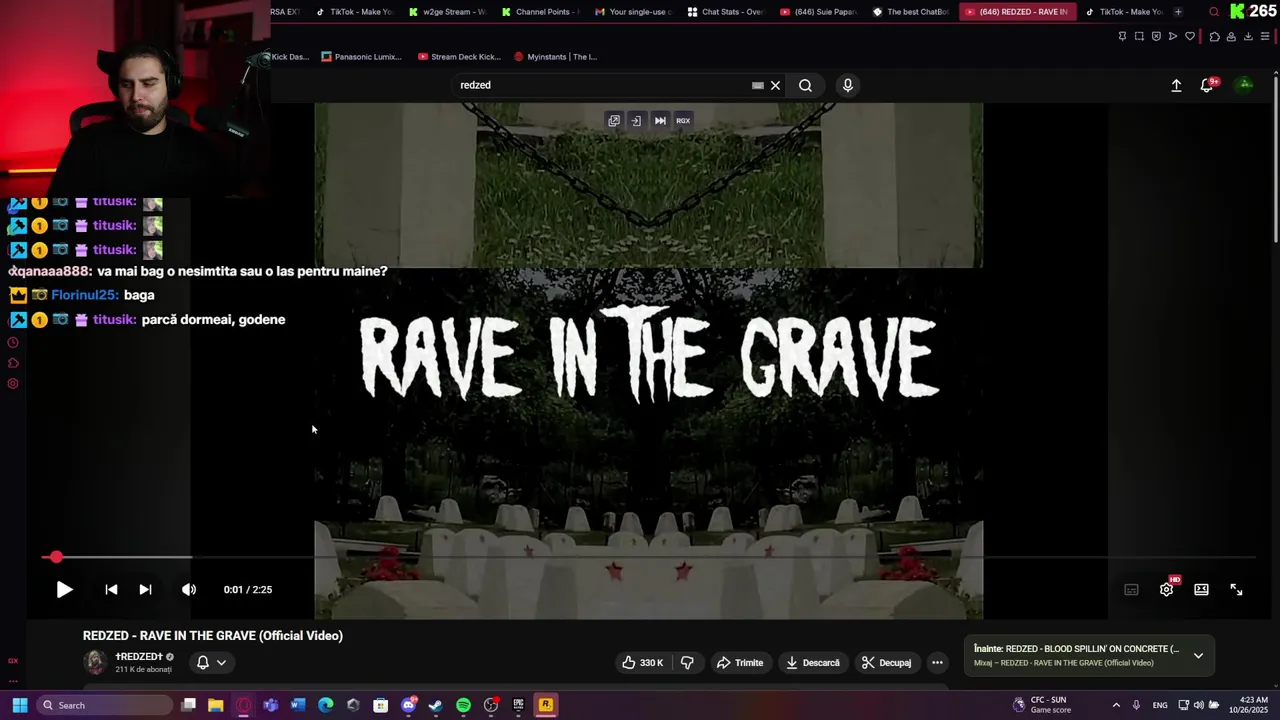This screenshot has height=720, width=1280.
Task: Click the taskbar Search box
Action: [105, 705]
